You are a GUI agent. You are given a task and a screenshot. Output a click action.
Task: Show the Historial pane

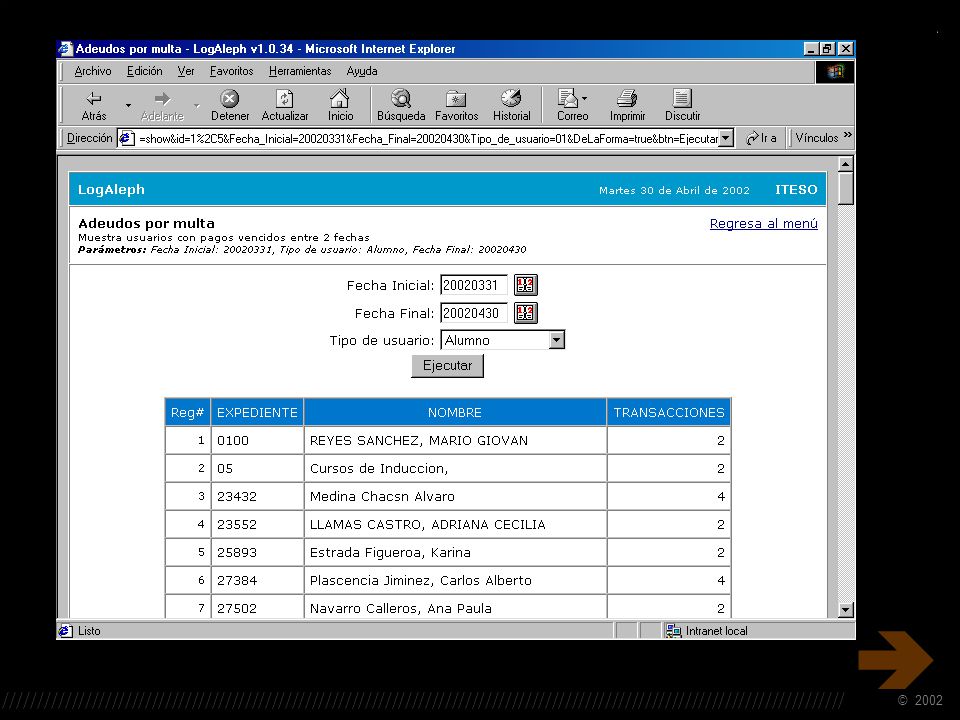click(x=511, y=105)
